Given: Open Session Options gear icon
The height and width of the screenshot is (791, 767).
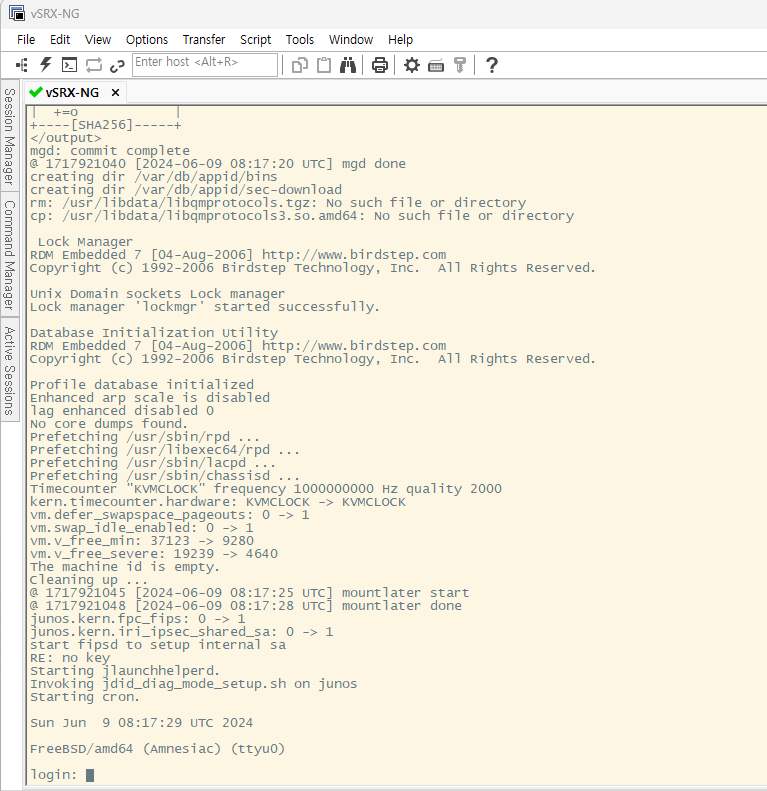Looking at the screenshot, I should click(x=412, y=65).
